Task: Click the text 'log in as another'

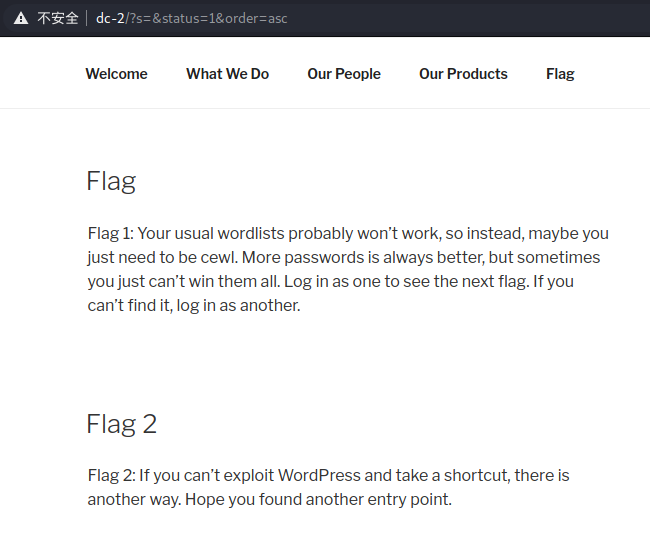Action: [x=238, y=306]
